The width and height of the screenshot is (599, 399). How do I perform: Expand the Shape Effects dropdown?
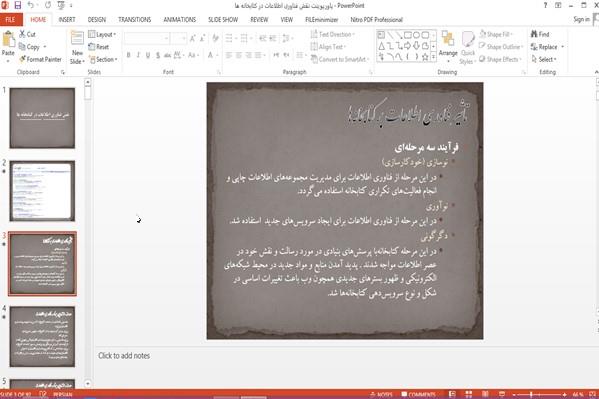coord(500,59)
